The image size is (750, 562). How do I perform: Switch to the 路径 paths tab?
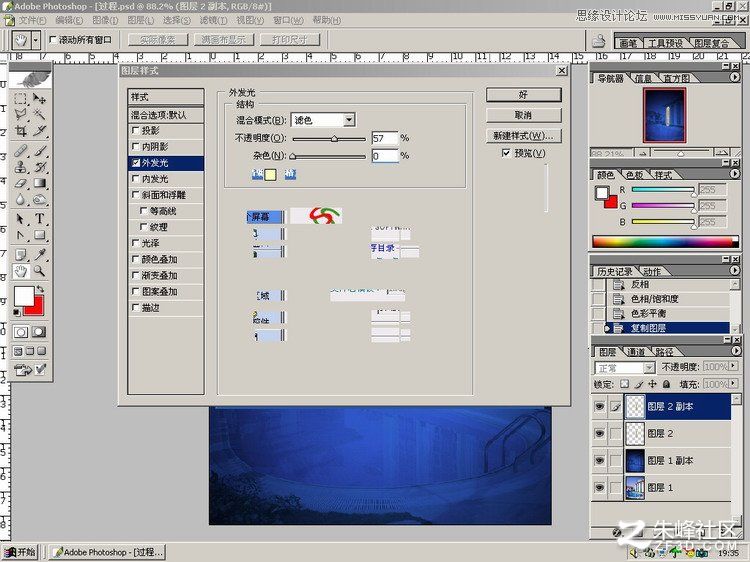click(664, 352)
